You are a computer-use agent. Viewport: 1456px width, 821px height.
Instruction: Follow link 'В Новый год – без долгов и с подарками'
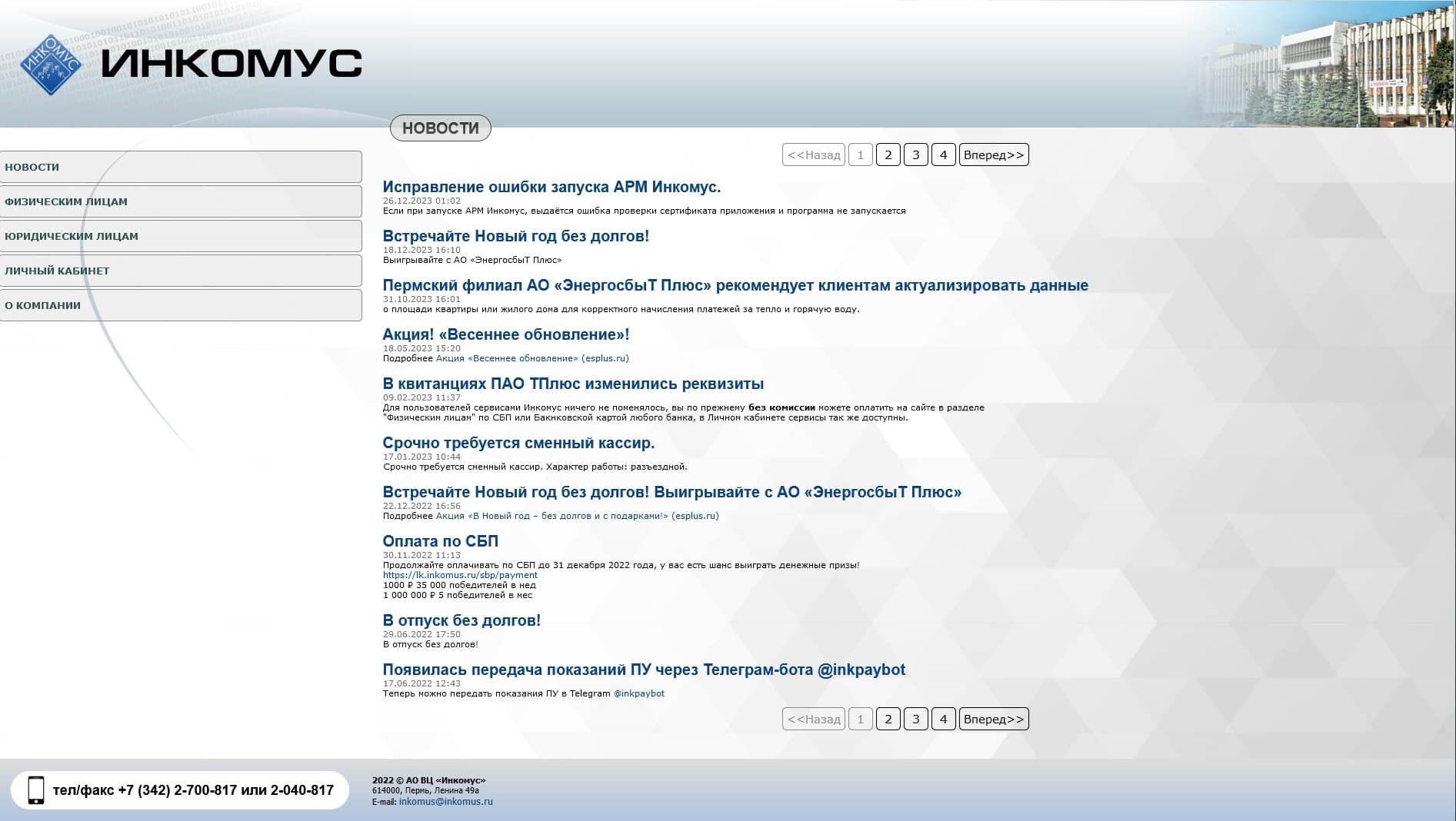[x=578, y=516]
